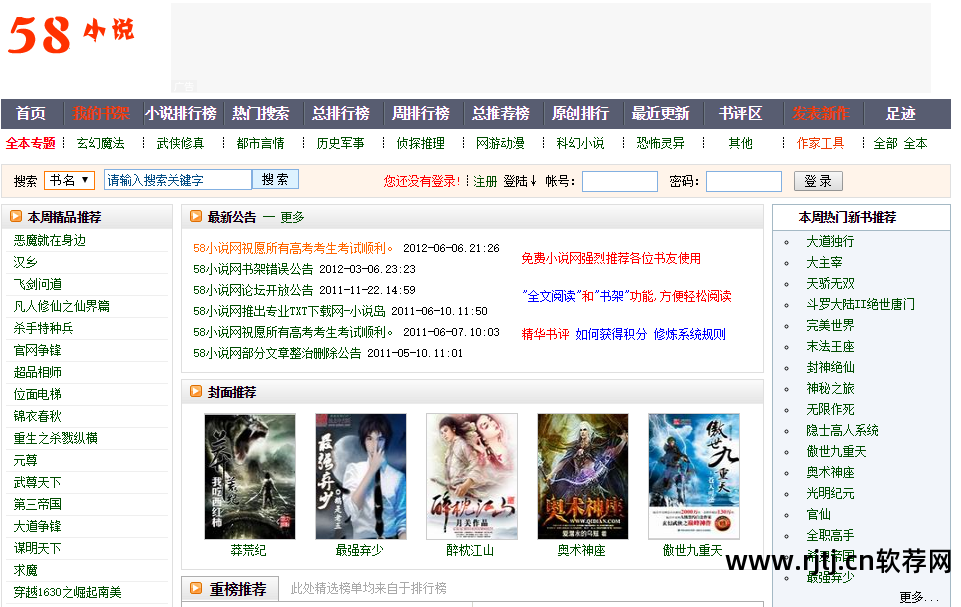The width and height of the screenshot is (961, 607).
Task: Open 作家工具 link
Action: (820, 143)
